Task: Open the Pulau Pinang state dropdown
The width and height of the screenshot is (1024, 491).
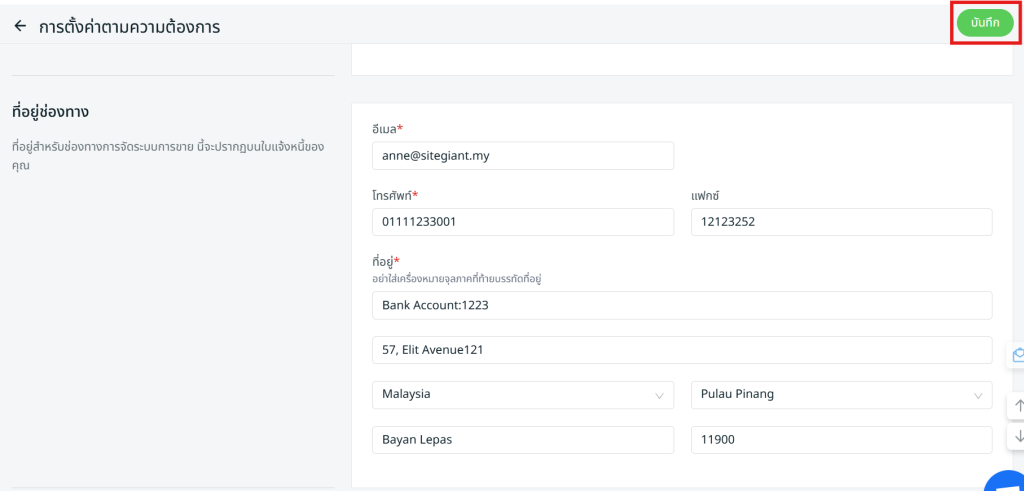Action: 840,395
